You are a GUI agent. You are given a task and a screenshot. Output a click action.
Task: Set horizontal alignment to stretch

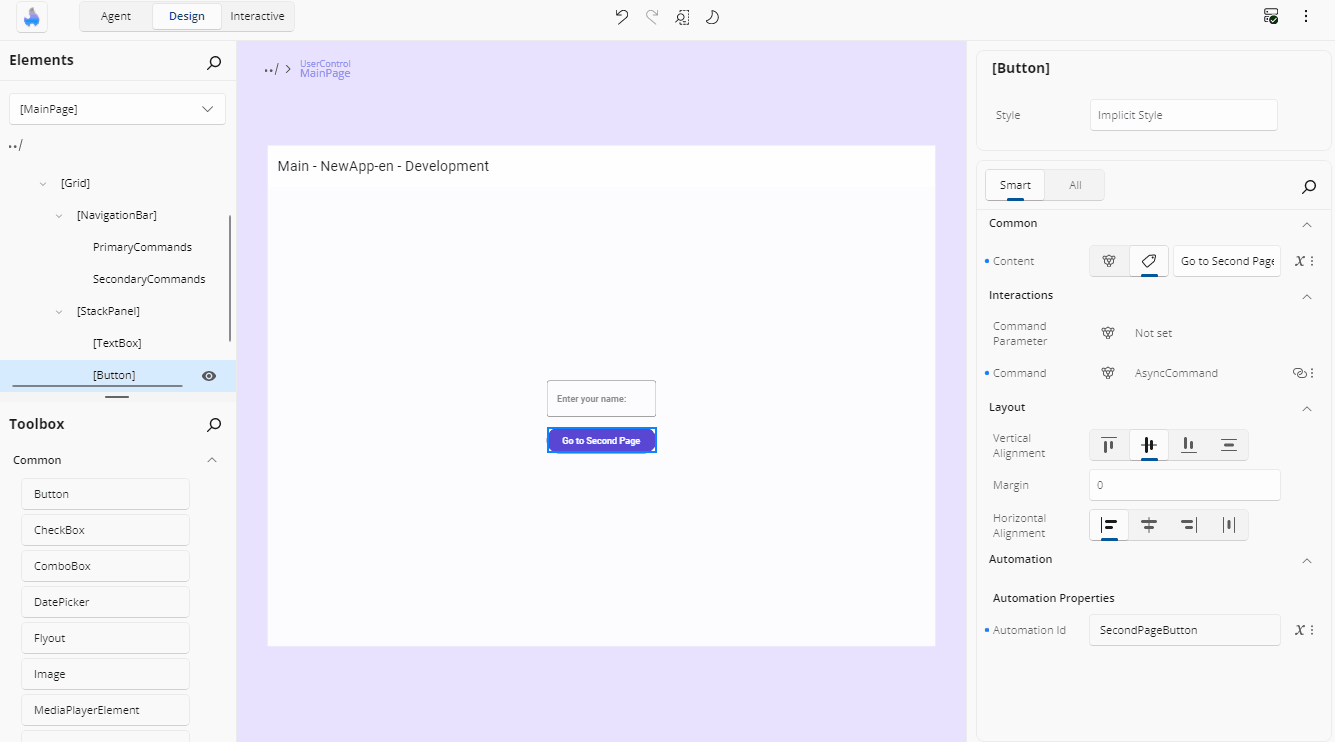(1229, 525)
